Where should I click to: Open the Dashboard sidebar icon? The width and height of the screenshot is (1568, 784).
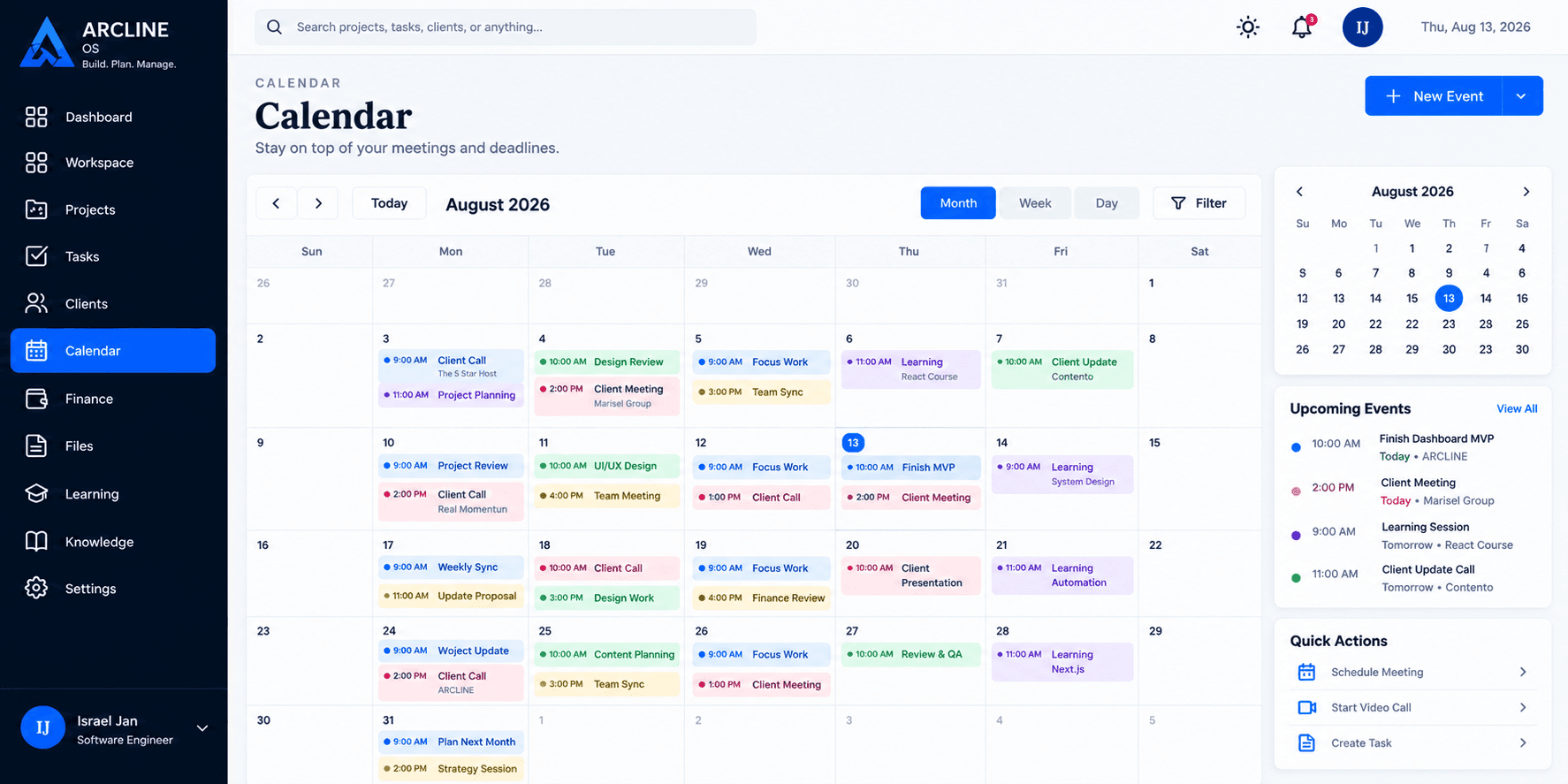click(36, 117)
